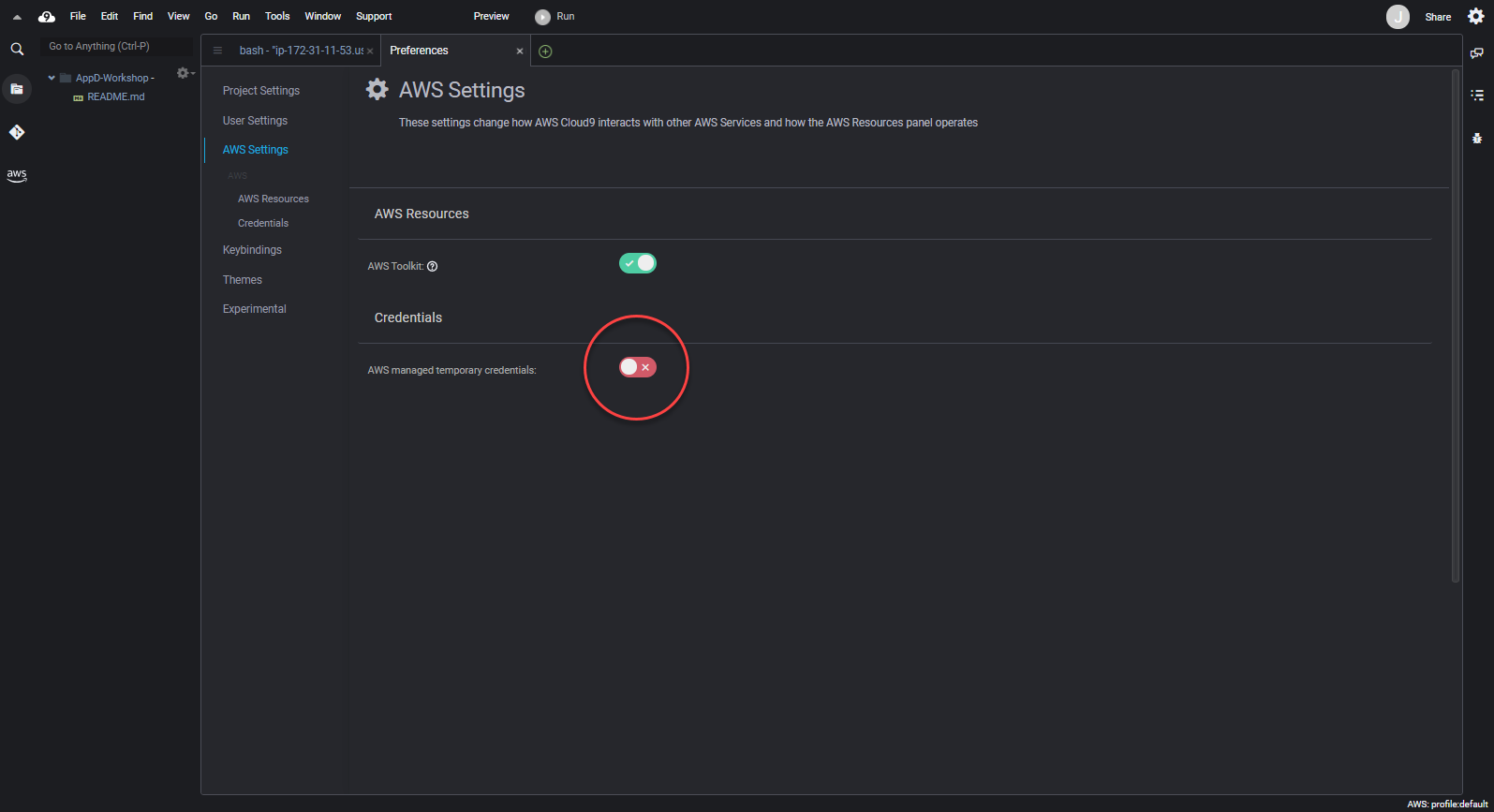Open the Outline panel icon
Screen dimensions: 1494x812
point(1477,95)
